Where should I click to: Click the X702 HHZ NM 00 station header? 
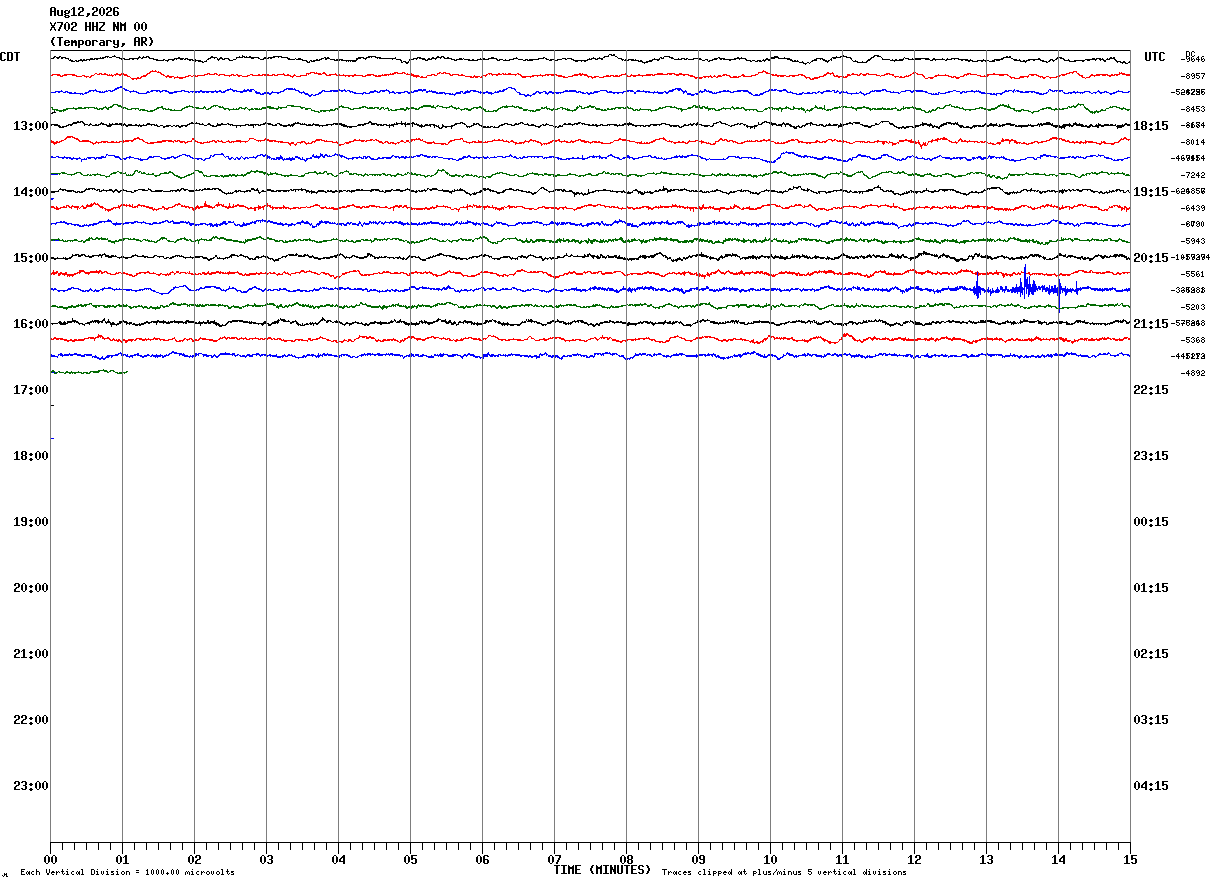point(98,27)
